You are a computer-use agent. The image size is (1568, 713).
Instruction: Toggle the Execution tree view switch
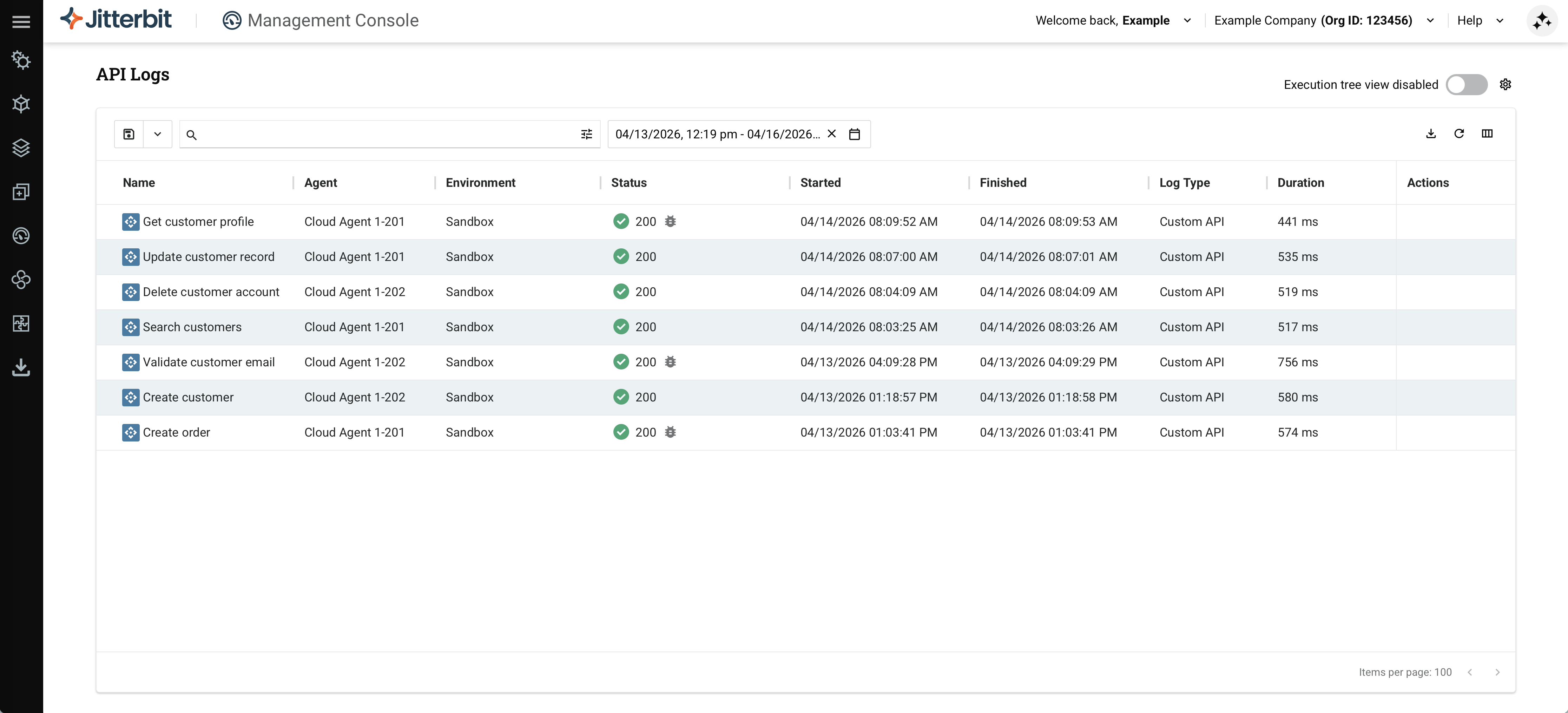click(x=1466, y=85)
